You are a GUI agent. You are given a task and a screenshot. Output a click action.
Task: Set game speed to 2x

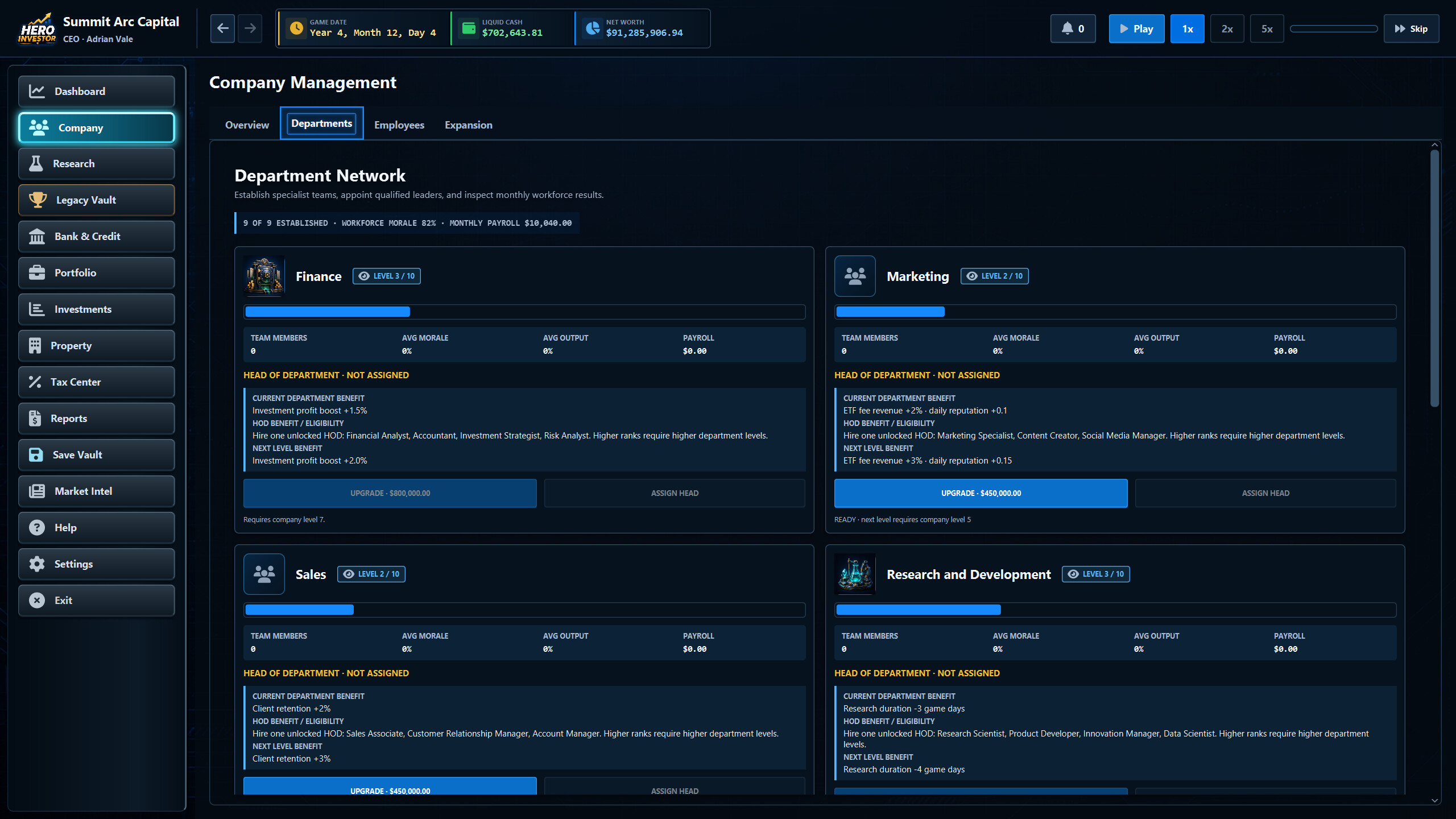pos(1227,28)
